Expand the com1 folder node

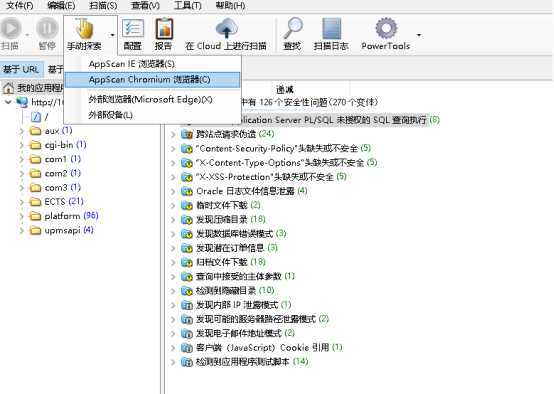tap(22, 159)
